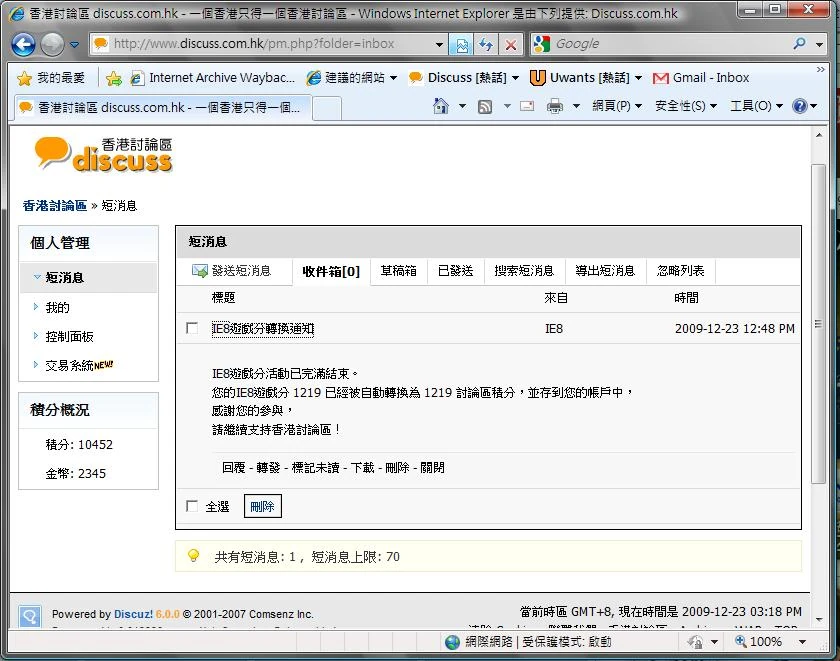Image resolution: width=840 pixels, height=661 pixels.
Task: Click the 100% zoom level button
Action: point(759,642)
